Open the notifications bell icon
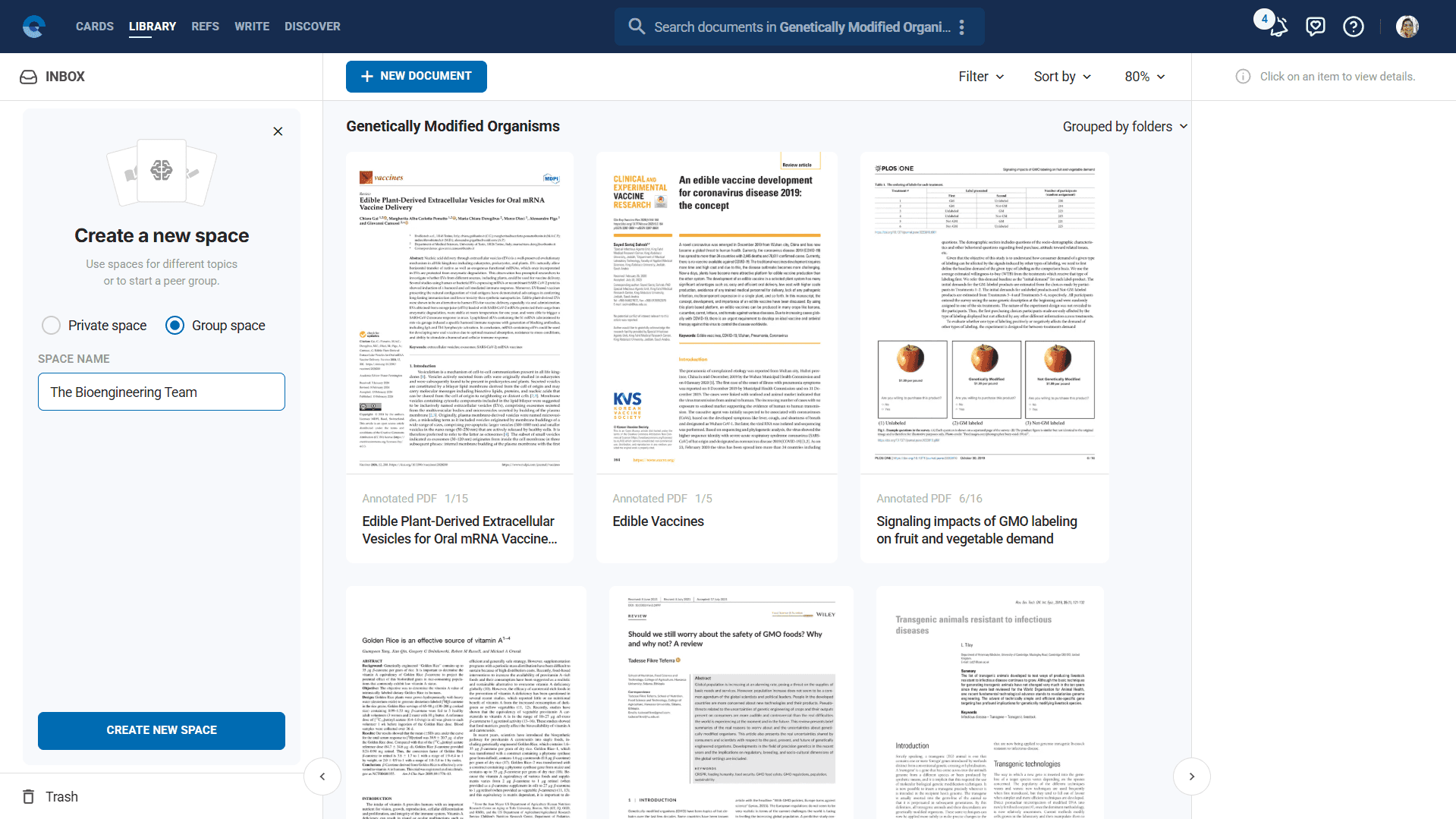The image size is (1456, 819). (x=1278, y=27)
